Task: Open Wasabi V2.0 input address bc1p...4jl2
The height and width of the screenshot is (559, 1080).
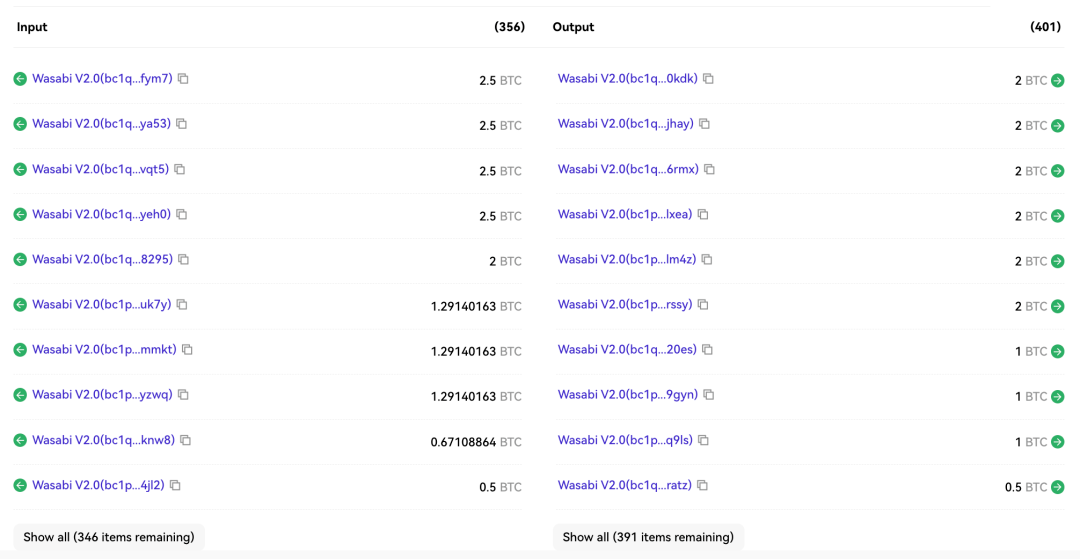Action: click(98, 485)
